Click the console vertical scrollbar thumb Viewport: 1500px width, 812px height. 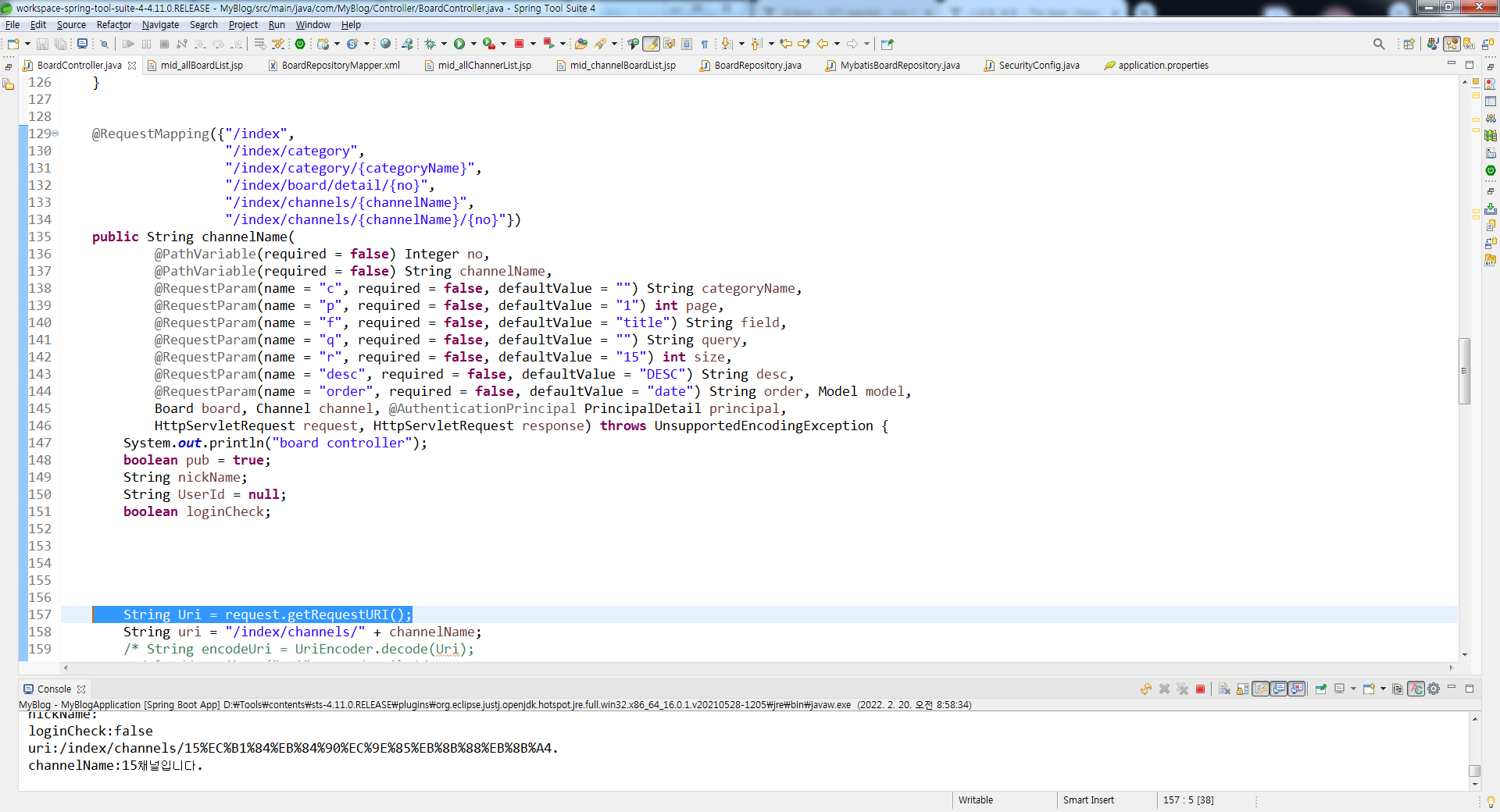pyautogui.click(x=1474, y=771)
